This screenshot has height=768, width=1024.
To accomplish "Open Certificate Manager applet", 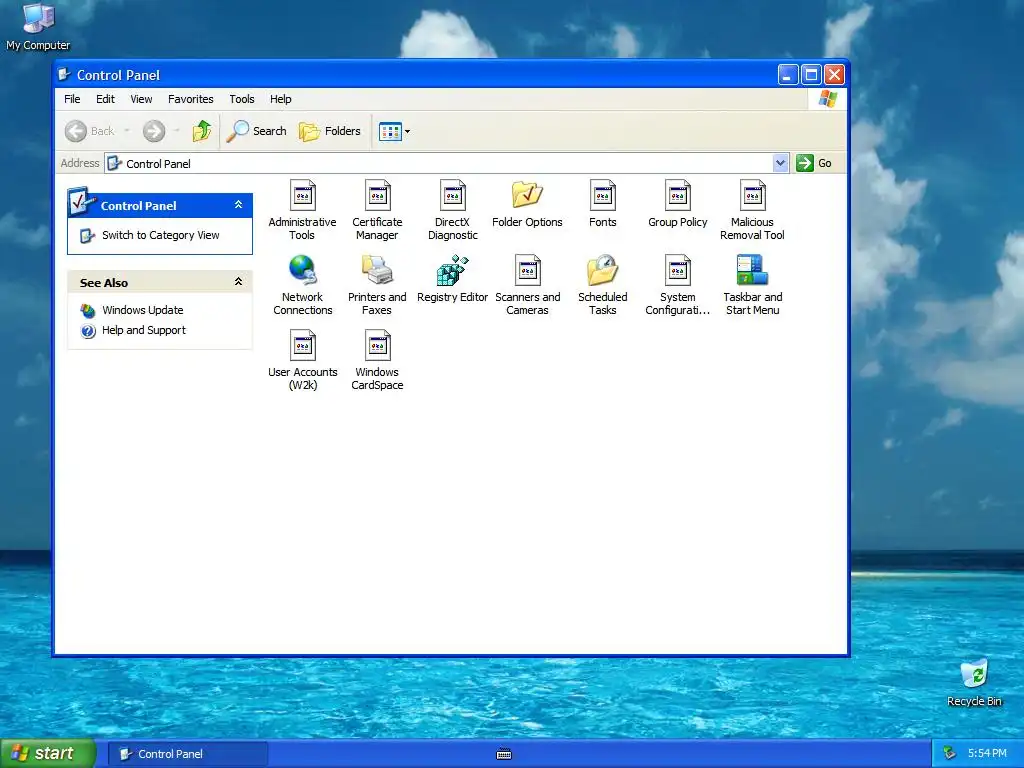I will (377, 210).
